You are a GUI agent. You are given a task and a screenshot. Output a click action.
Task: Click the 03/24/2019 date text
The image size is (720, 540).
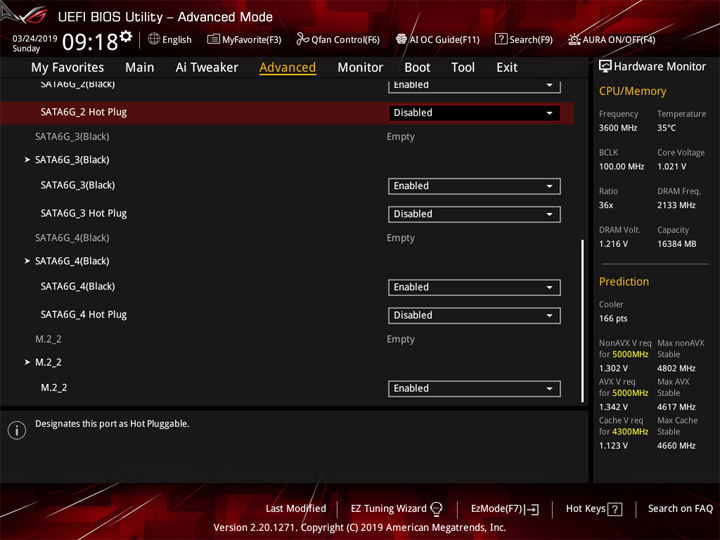tap(34, 38)
